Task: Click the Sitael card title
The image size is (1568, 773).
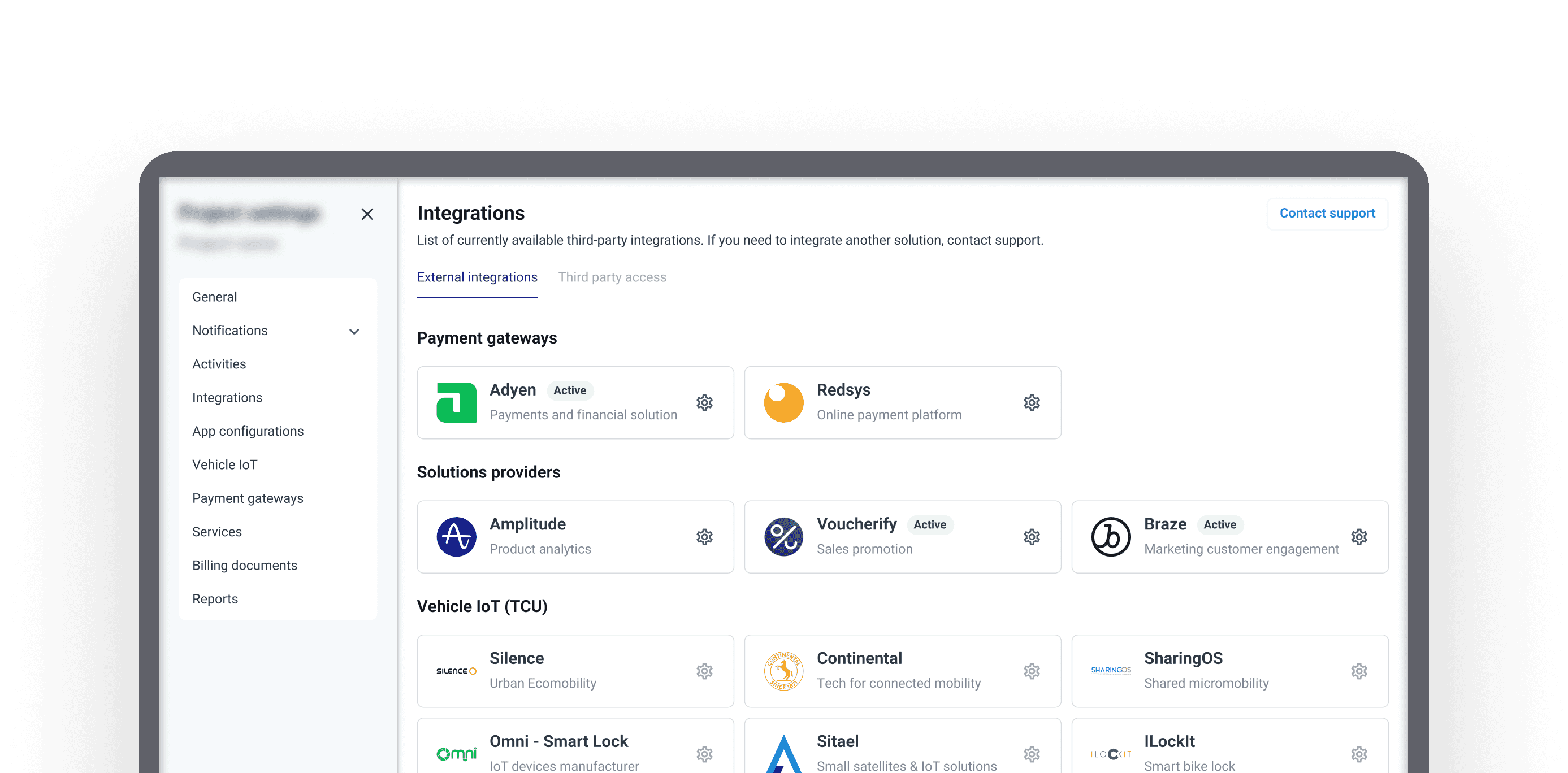Action: (x=838, y=741)
